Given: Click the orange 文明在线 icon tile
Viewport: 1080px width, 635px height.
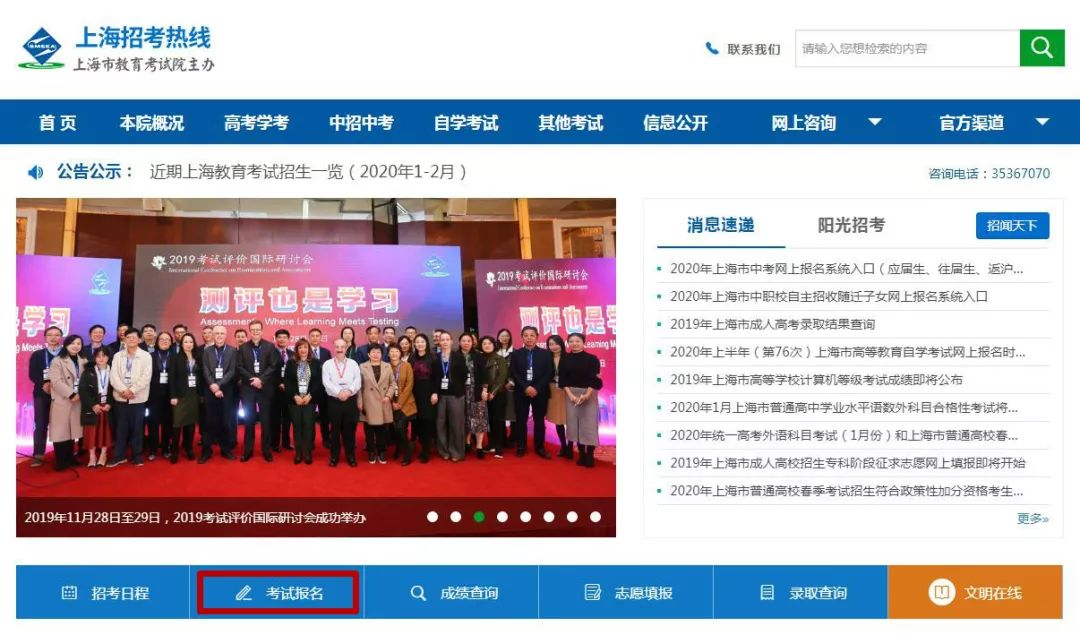Looking at the screenshot, I should point(975,592).
